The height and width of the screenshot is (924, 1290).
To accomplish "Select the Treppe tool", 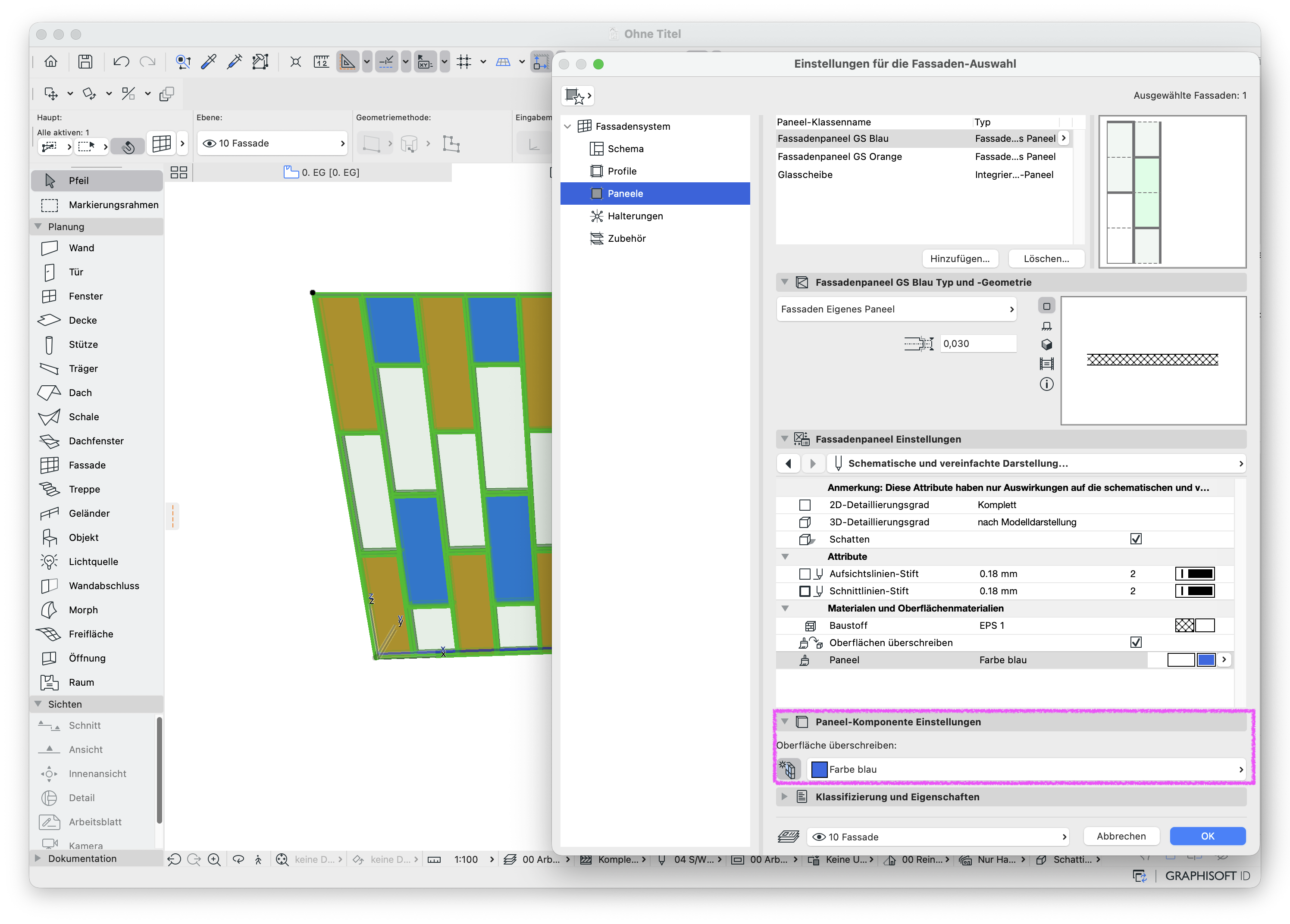I will click(97, 490).
